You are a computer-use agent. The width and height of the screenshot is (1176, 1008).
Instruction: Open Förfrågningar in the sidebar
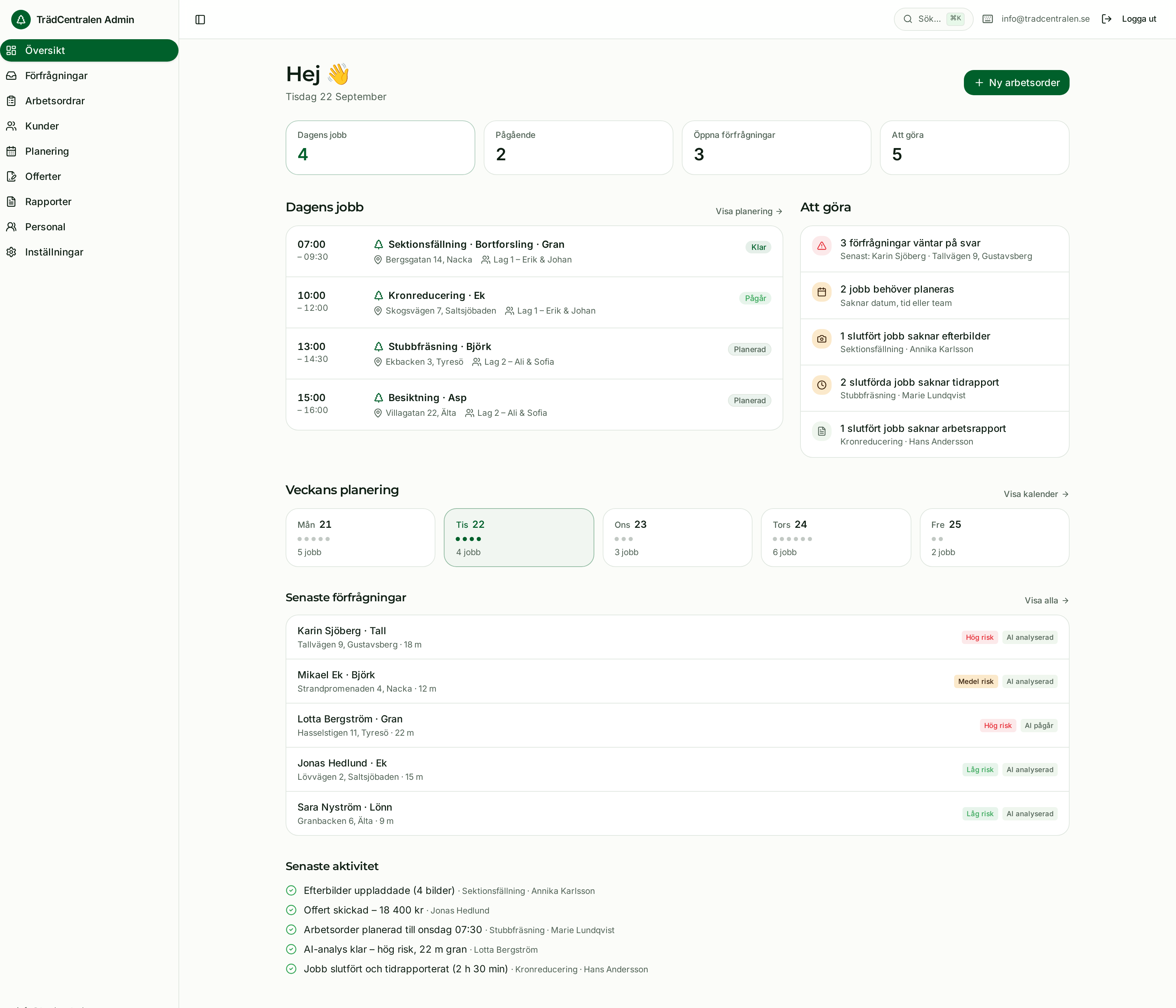pos(89,76)
